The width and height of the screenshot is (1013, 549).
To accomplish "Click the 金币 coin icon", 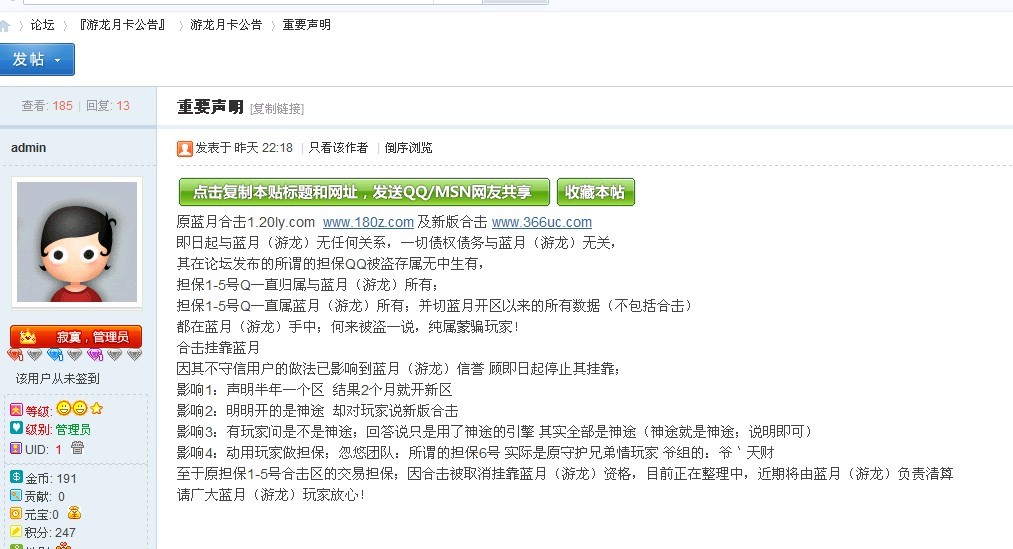I will [16, 479].
